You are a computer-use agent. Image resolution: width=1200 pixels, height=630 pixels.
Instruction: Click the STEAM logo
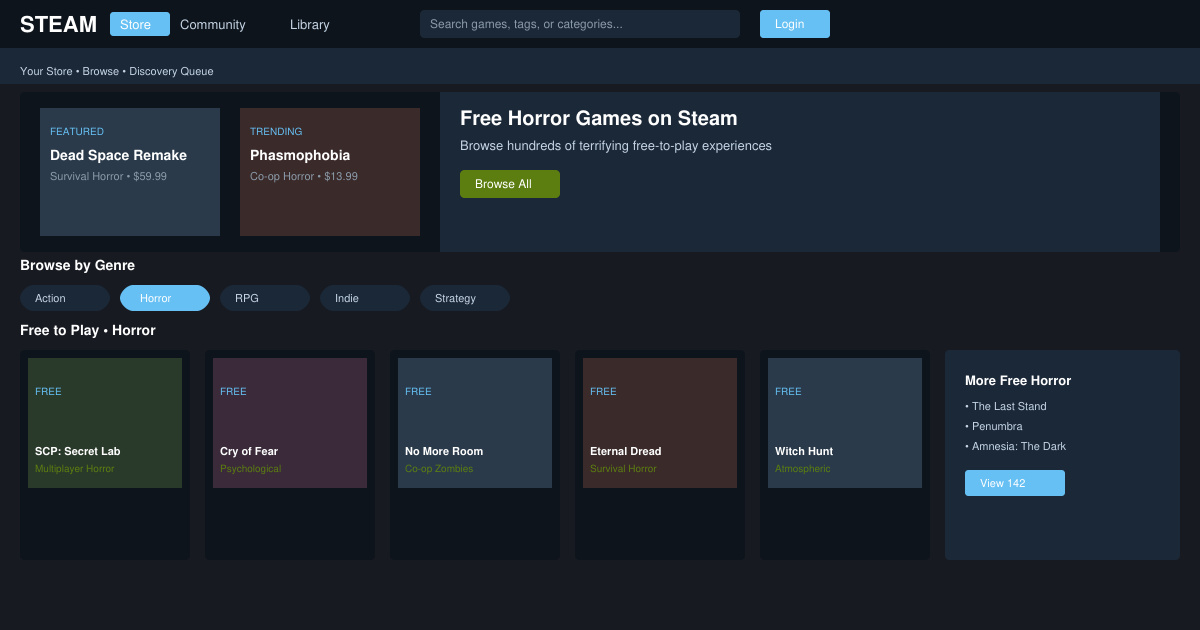pyautogui.click(x=59, y=24)
